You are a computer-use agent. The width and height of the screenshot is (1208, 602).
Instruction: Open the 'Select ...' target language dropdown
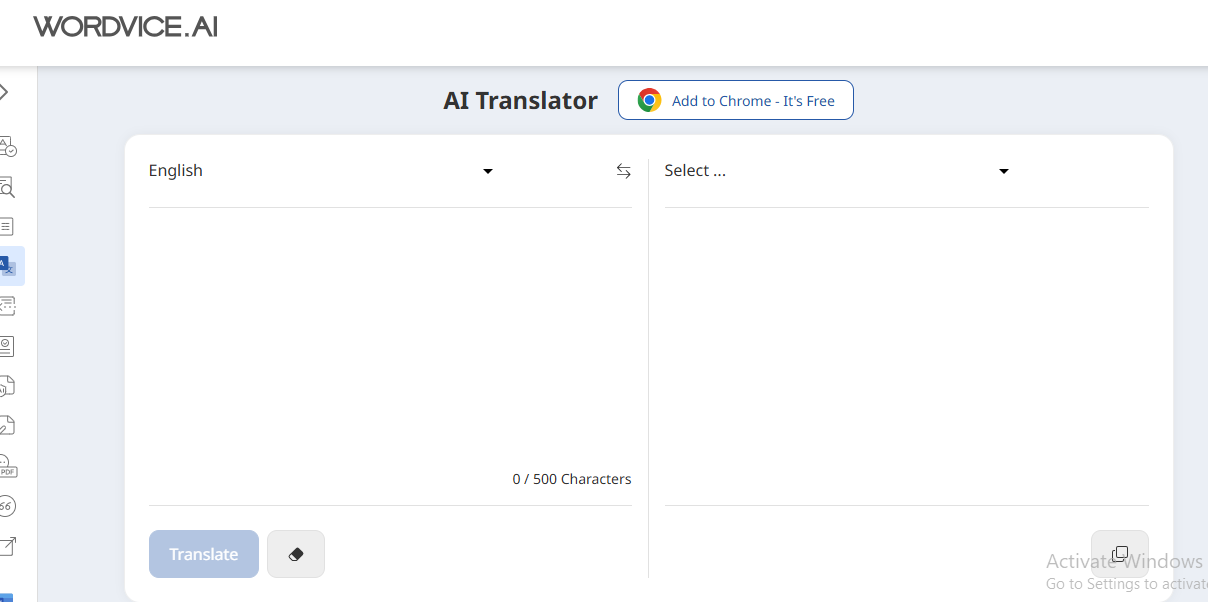pos(837,171)
